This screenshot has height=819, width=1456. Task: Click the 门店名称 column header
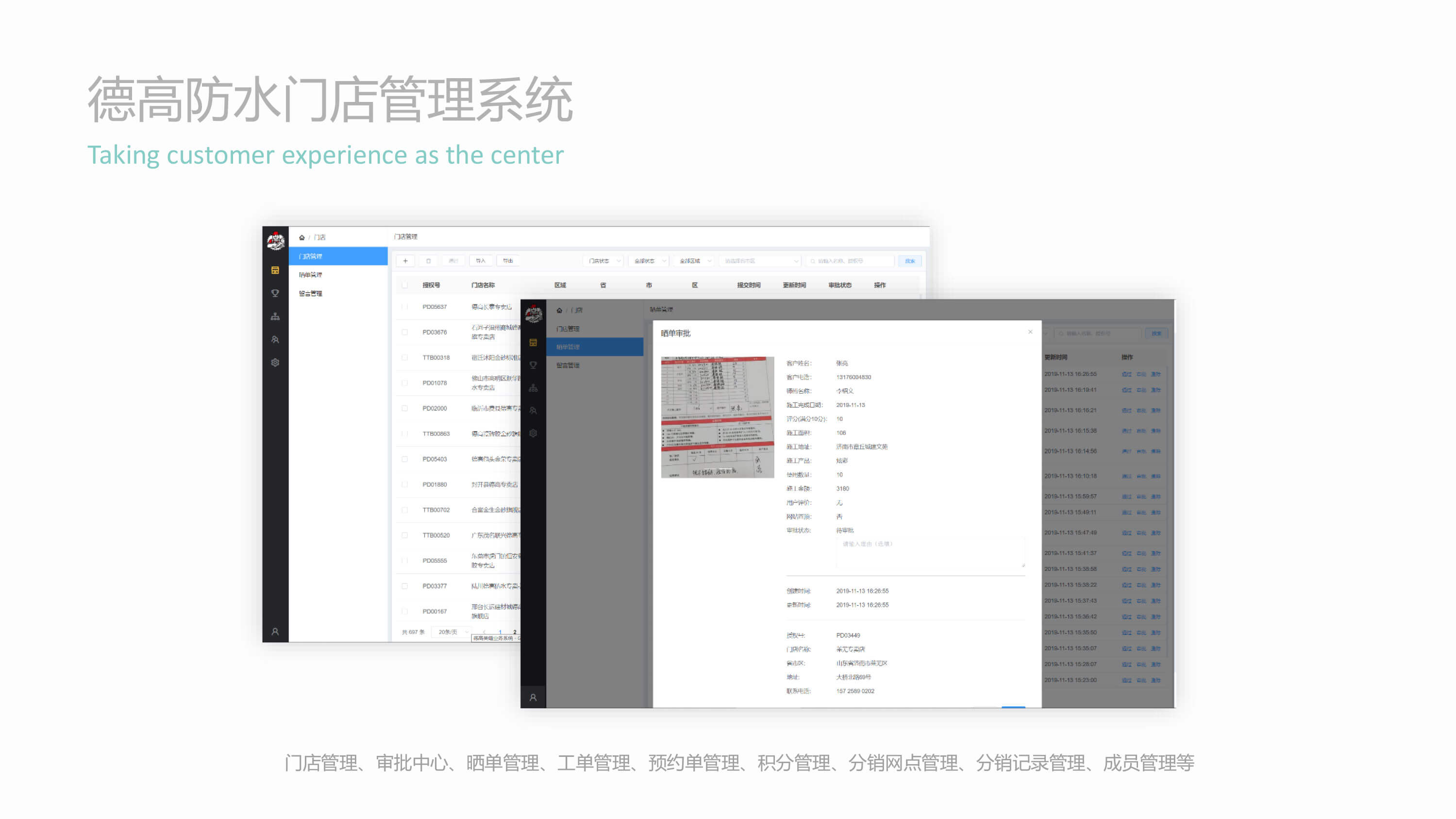(x=483, y=285)
